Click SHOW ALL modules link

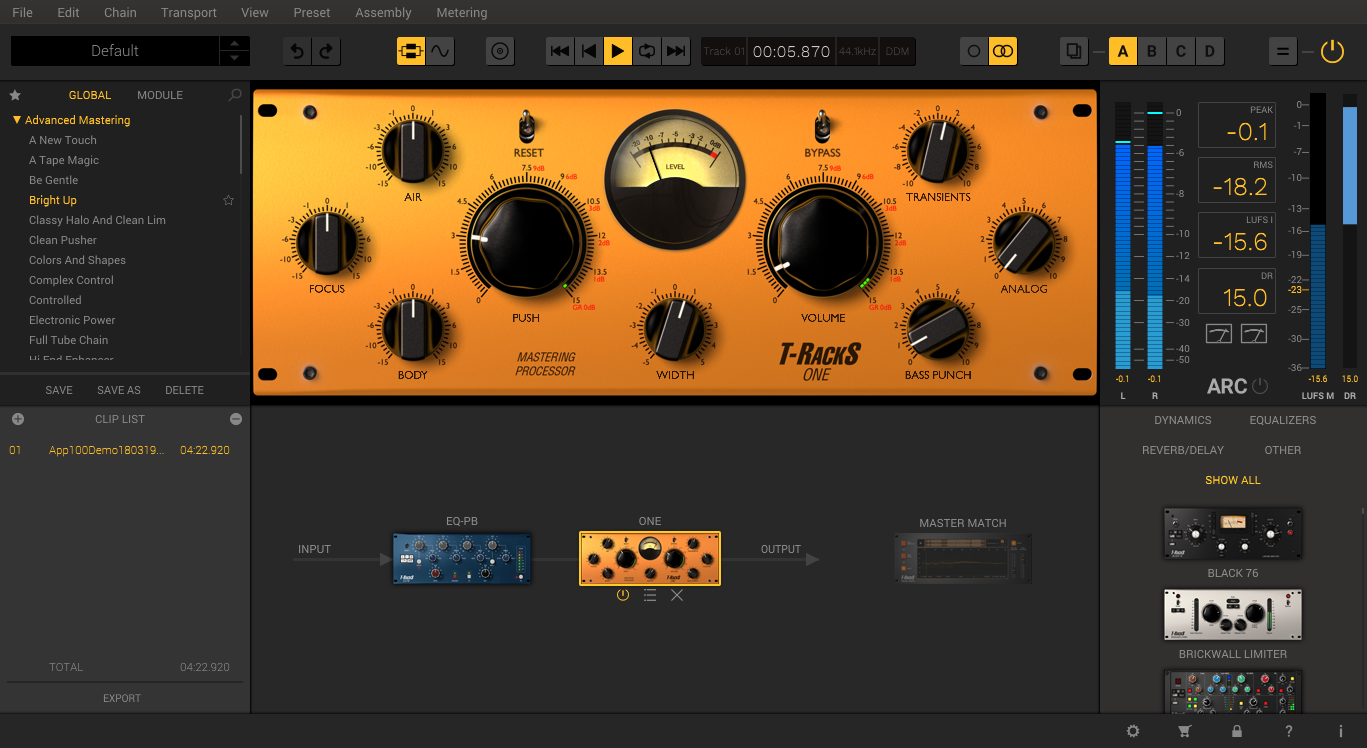coord(1233,480)
